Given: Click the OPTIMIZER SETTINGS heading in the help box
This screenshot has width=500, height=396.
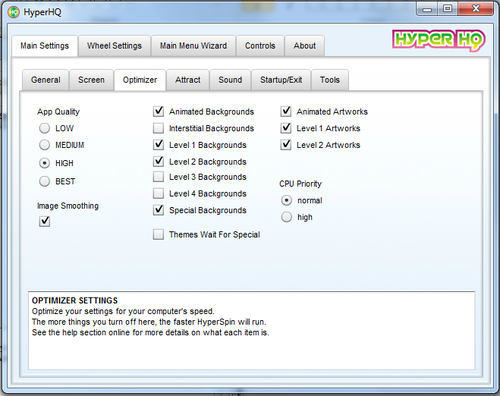Looking at the screenshot, I should point(75,301).
